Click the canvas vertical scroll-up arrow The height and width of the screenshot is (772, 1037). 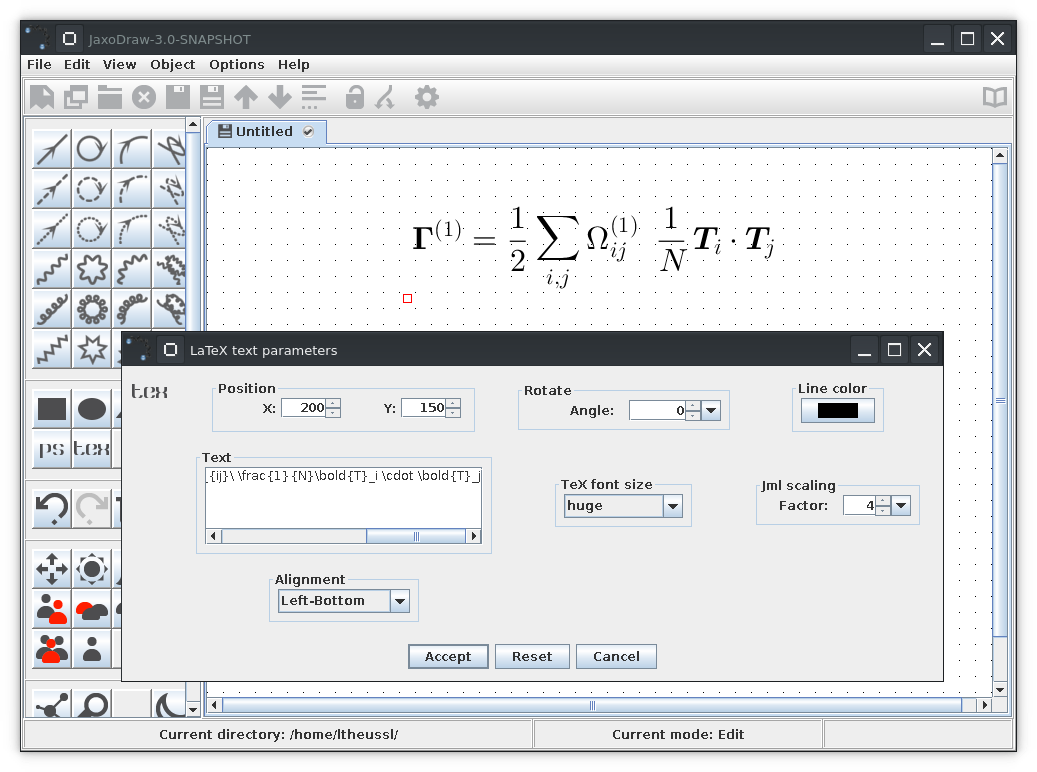click(1000, 155)
